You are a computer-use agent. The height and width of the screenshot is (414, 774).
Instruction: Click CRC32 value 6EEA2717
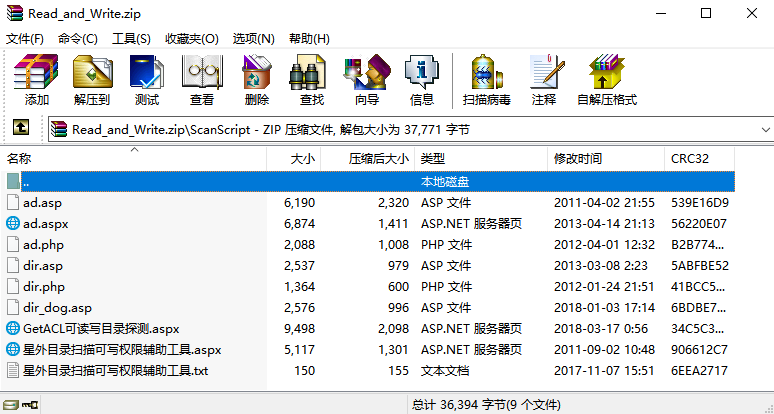click(699, 370)
